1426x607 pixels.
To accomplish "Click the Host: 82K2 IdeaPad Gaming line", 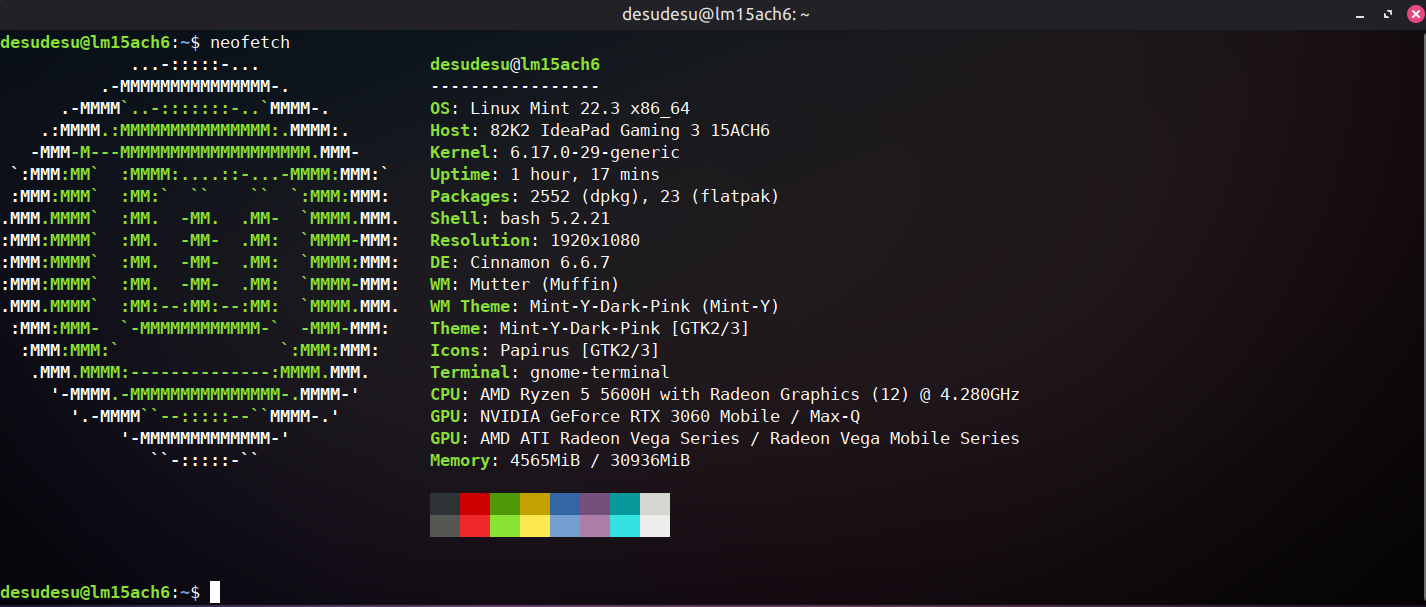I will coord(600,130).
